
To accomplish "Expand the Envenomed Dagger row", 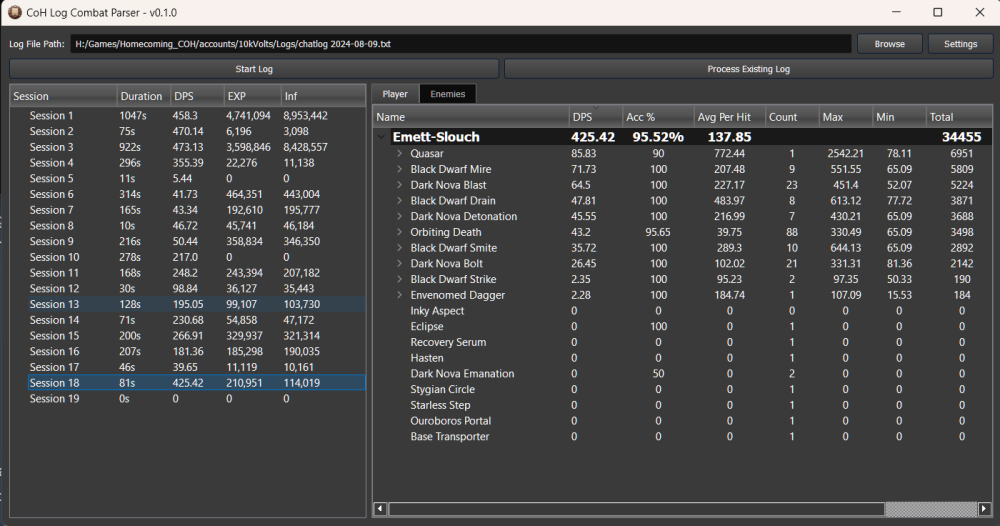I will tap(399, 295).
